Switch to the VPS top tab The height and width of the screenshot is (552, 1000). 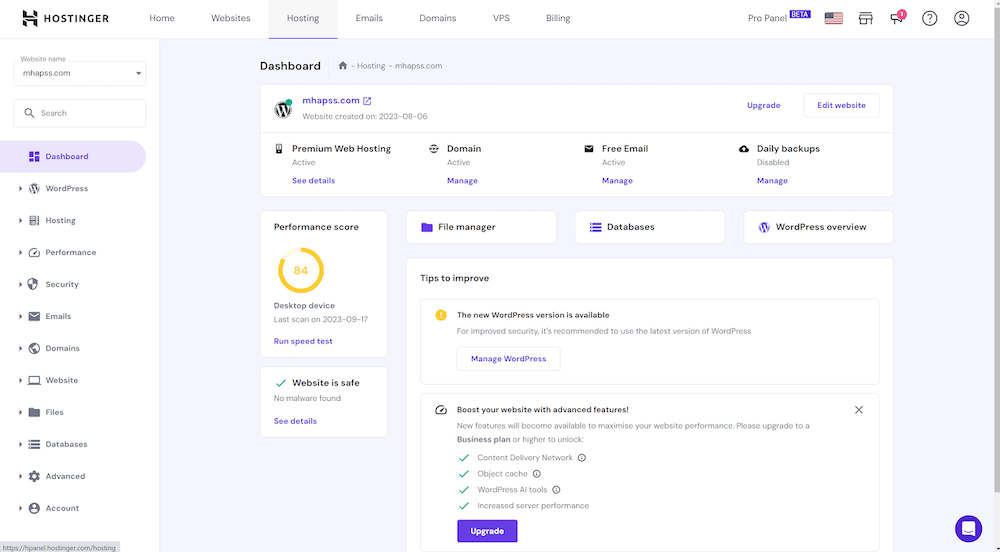click(501, 18)
